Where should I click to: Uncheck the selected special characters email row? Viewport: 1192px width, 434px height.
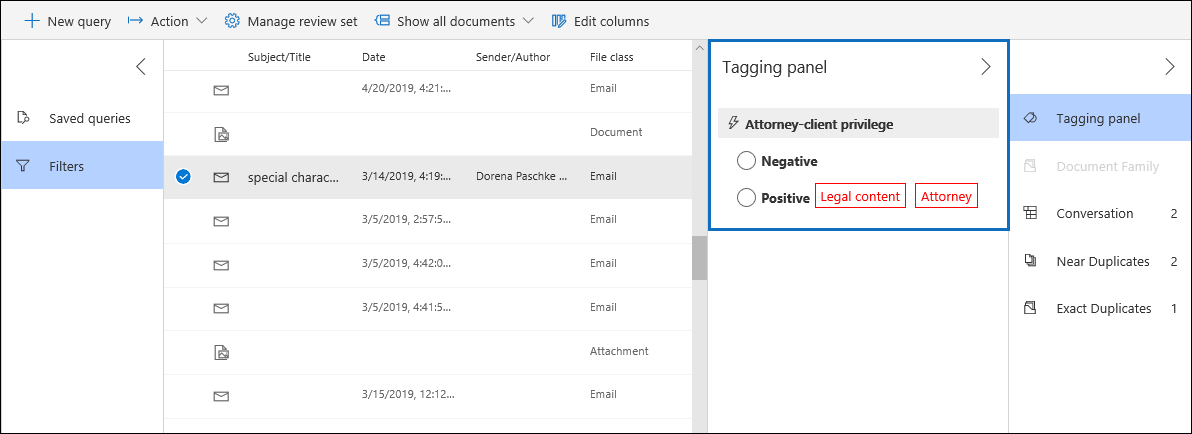(x=183, y=177)
